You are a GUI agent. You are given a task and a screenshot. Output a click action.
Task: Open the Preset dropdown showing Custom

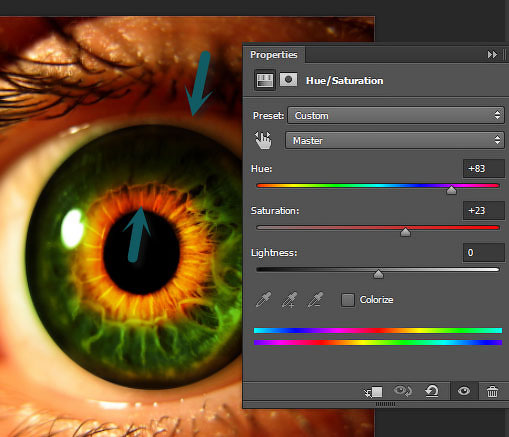click(x=396, y=115)
